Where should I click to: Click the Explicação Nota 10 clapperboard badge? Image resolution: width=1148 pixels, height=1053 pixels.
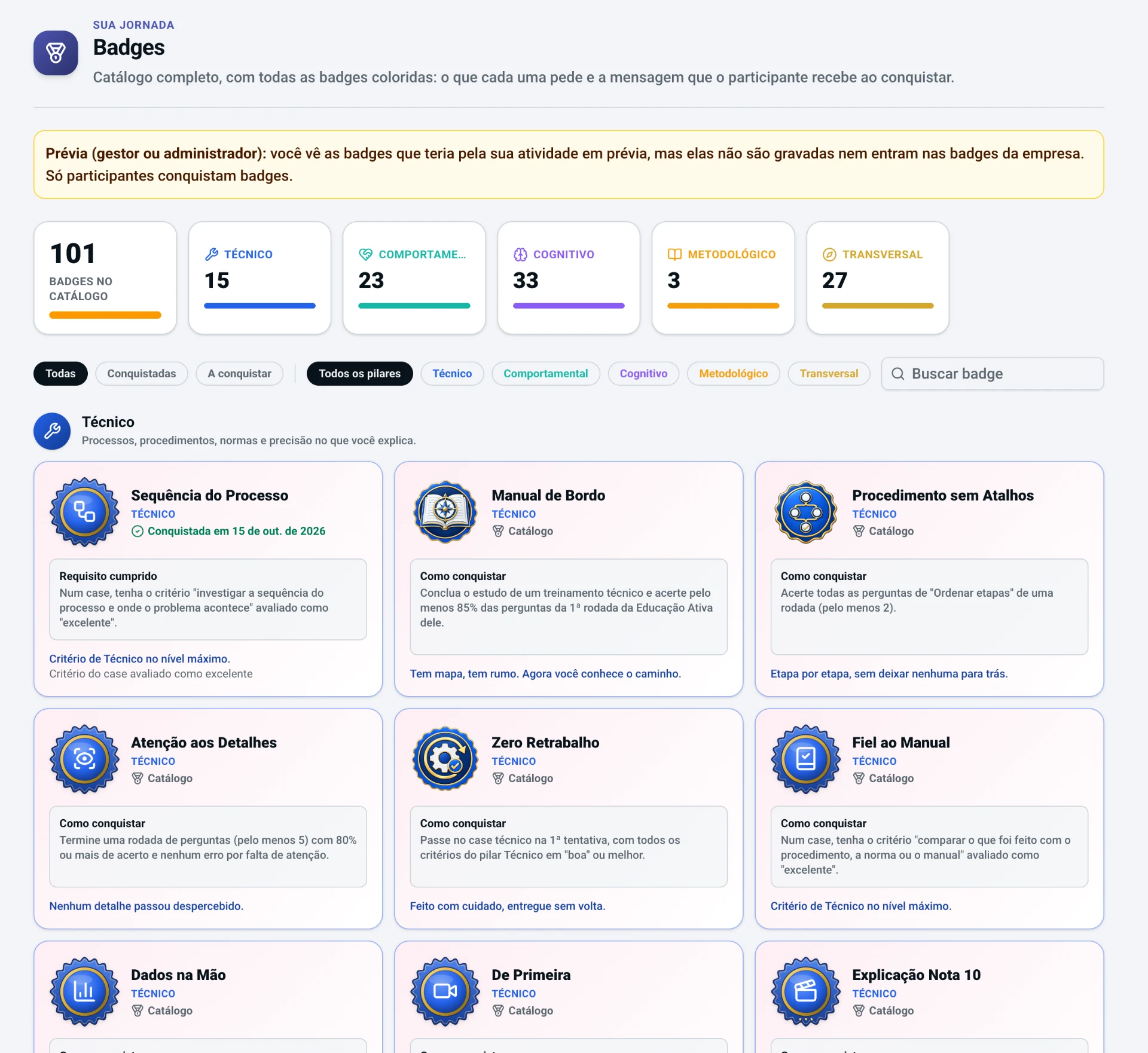click(x=806, y=991)
